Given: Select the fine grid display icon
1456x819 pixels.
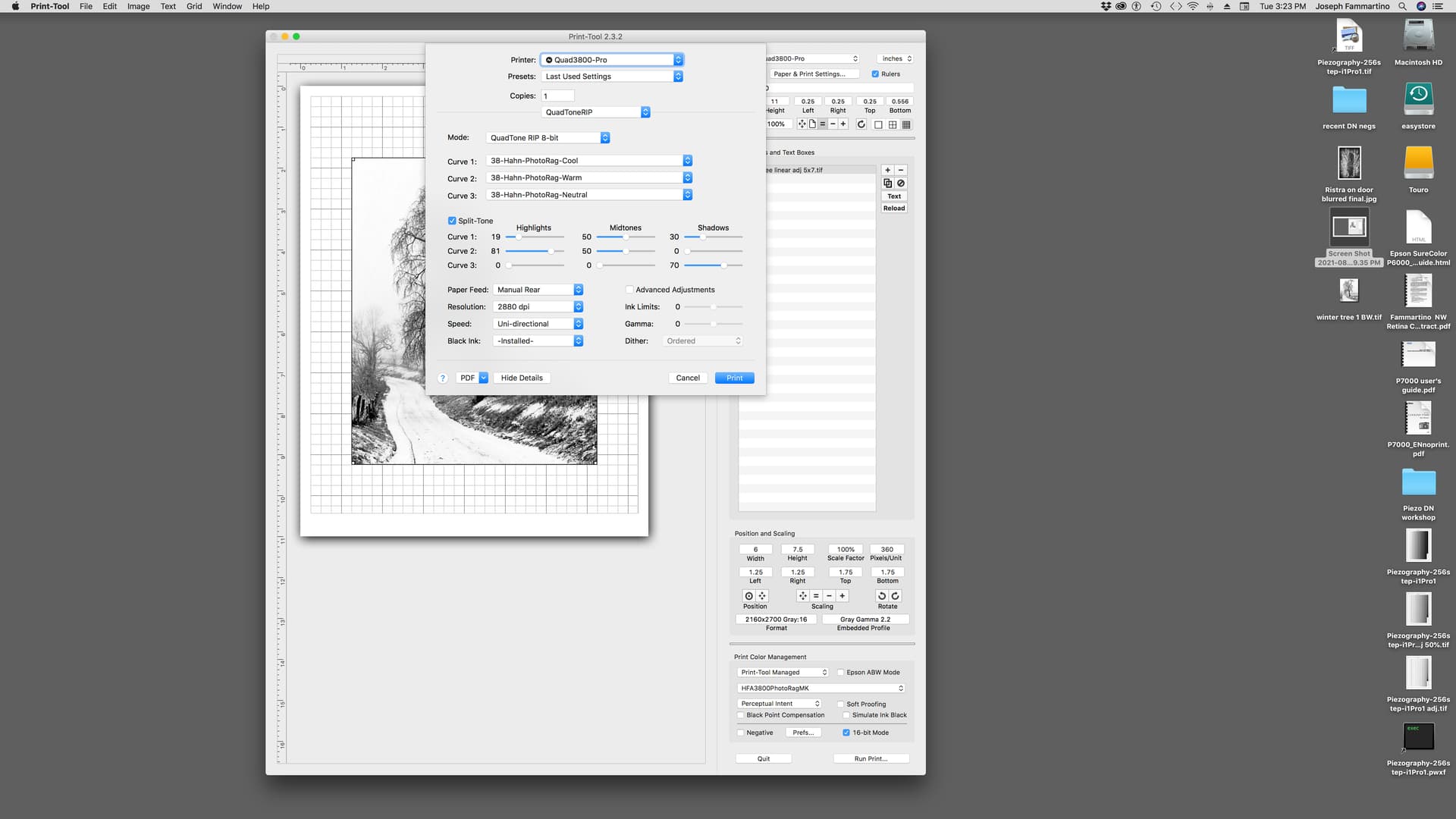Looking at the screenshot, I should (906, 124).
